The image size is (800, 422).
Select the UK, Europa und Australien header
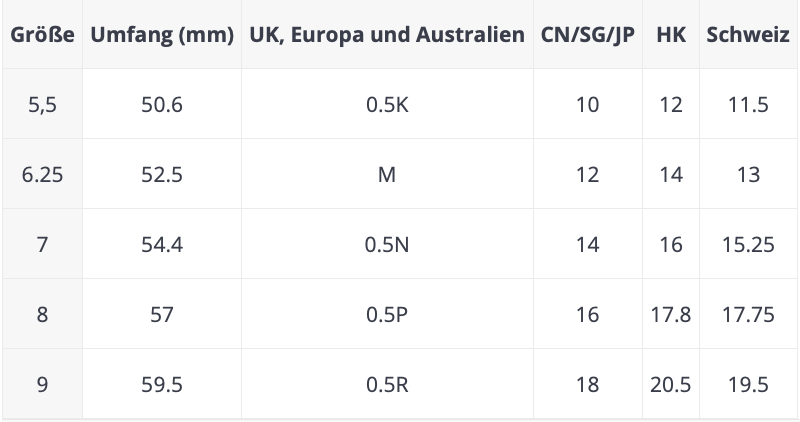click(387, 35)
